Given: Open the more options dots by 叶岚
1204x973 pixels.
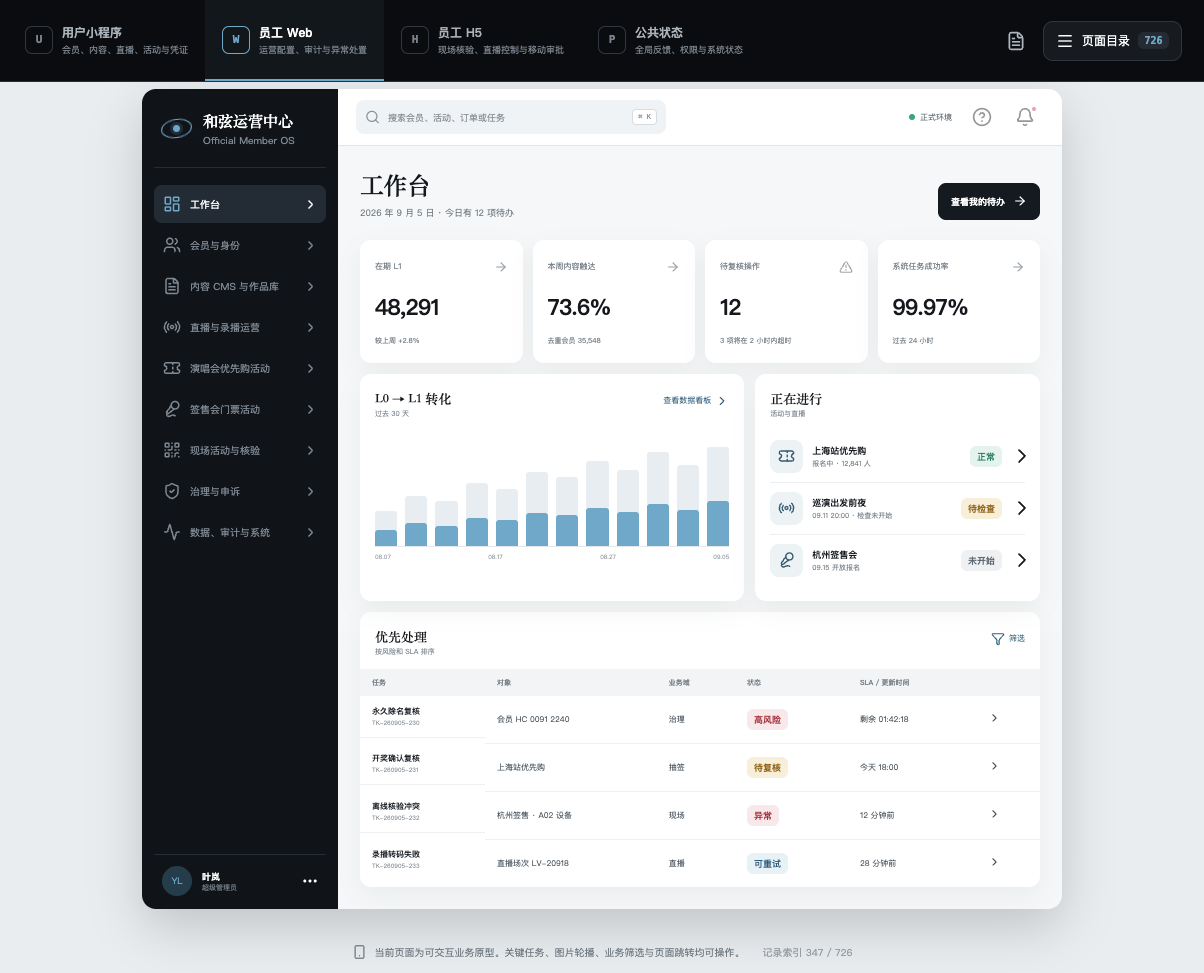Looking at the screenshot, I should pyautogui.click(x=310, y=881).
